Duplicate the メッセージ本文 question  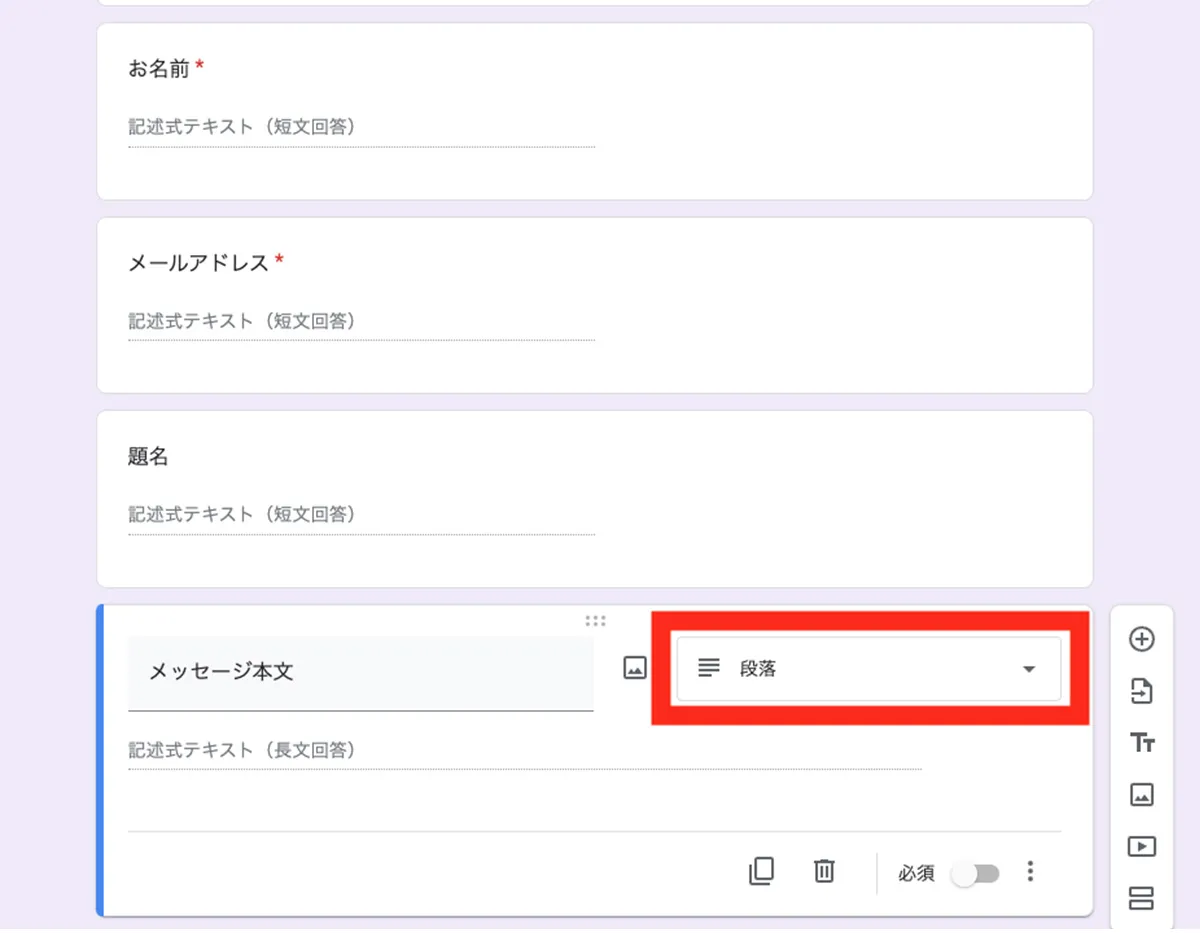click(x=762, y=871)
